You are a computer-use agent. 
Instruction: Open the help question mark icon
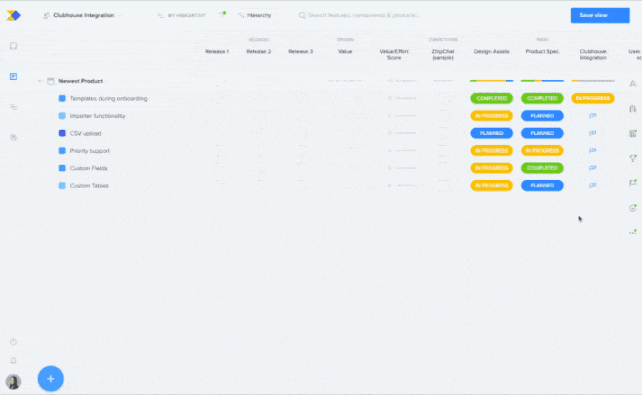pyautogui.click(x=14, y=342)
